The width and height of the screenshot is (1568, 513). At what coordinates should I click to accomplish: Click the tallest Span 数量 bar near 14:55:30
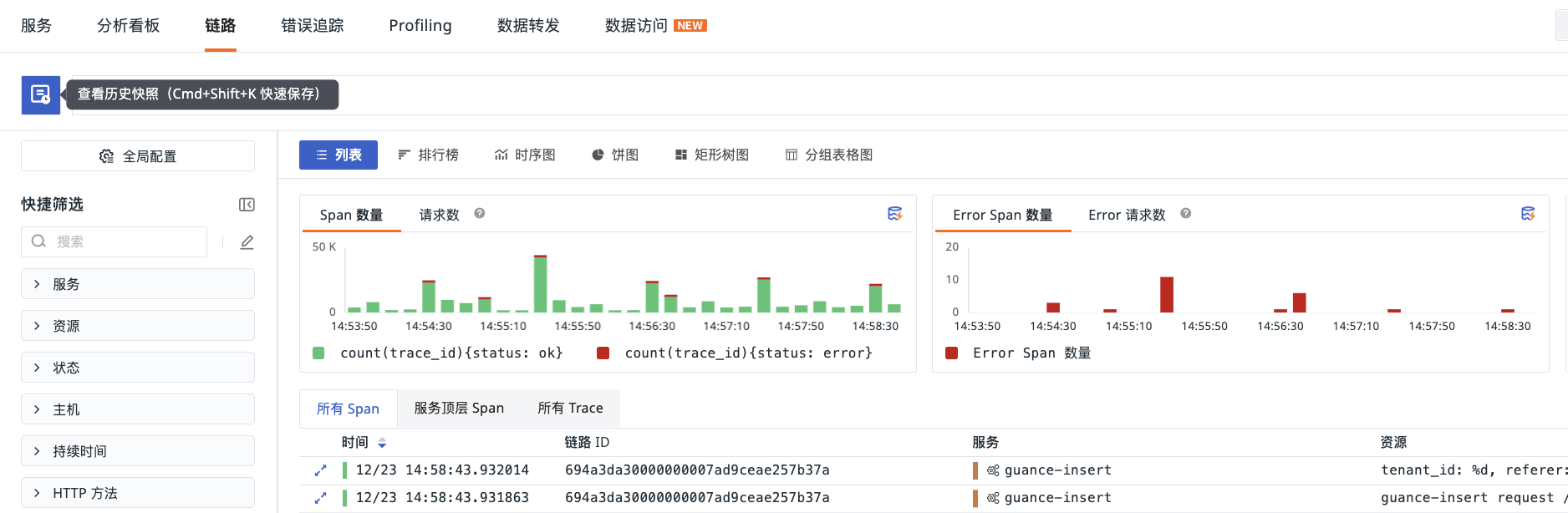541,284
